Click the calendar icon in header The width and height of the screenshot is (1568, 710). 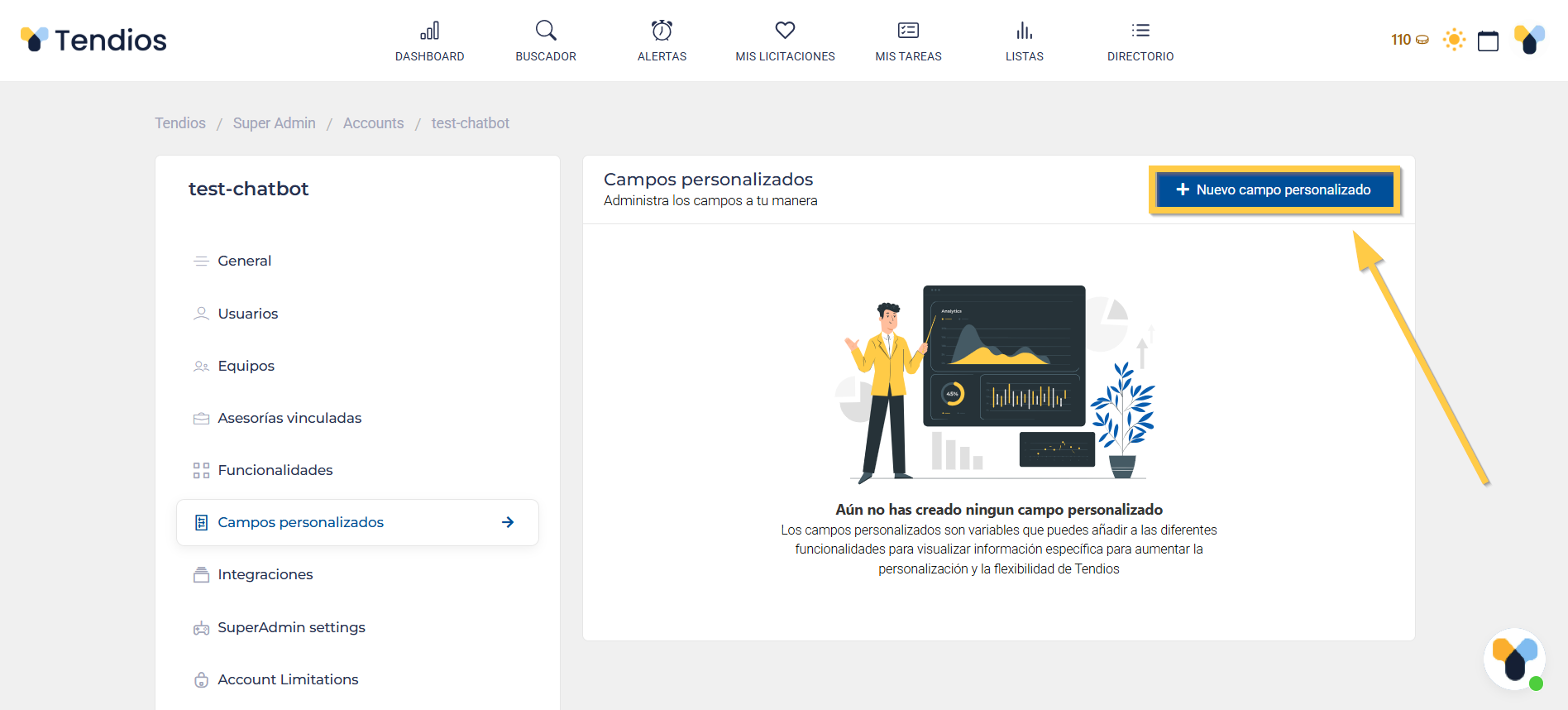1488,41
